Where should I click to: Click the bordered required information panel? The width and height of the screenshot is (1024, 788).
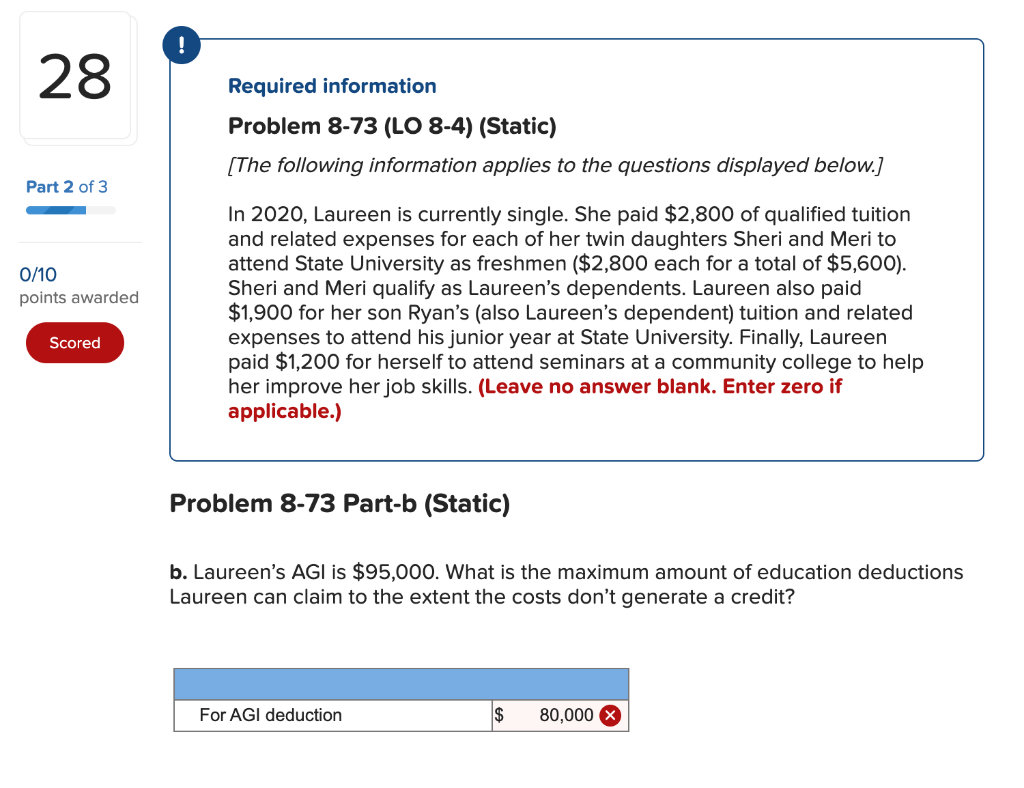575,250
